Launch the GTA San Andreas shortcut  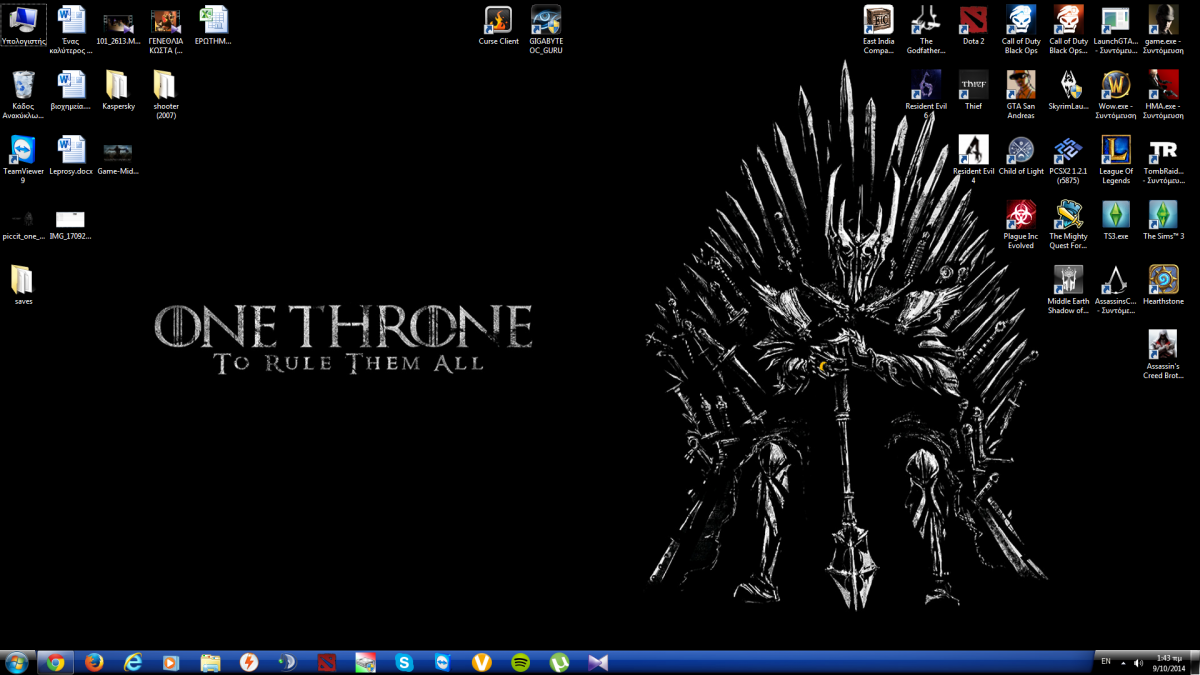(x=1021, y=95)
